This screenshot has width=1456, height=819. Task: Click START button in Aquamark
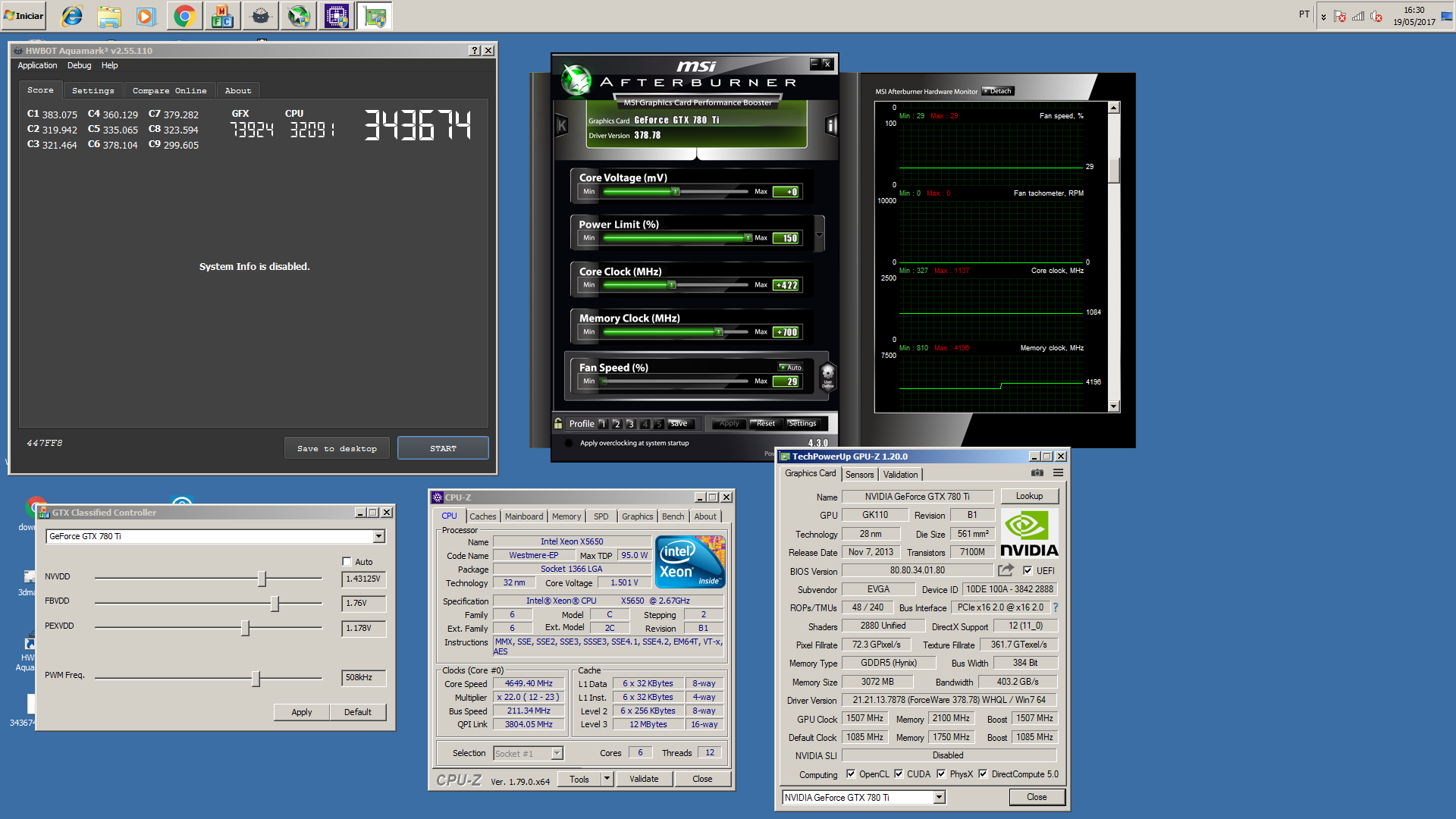point(443,448)
